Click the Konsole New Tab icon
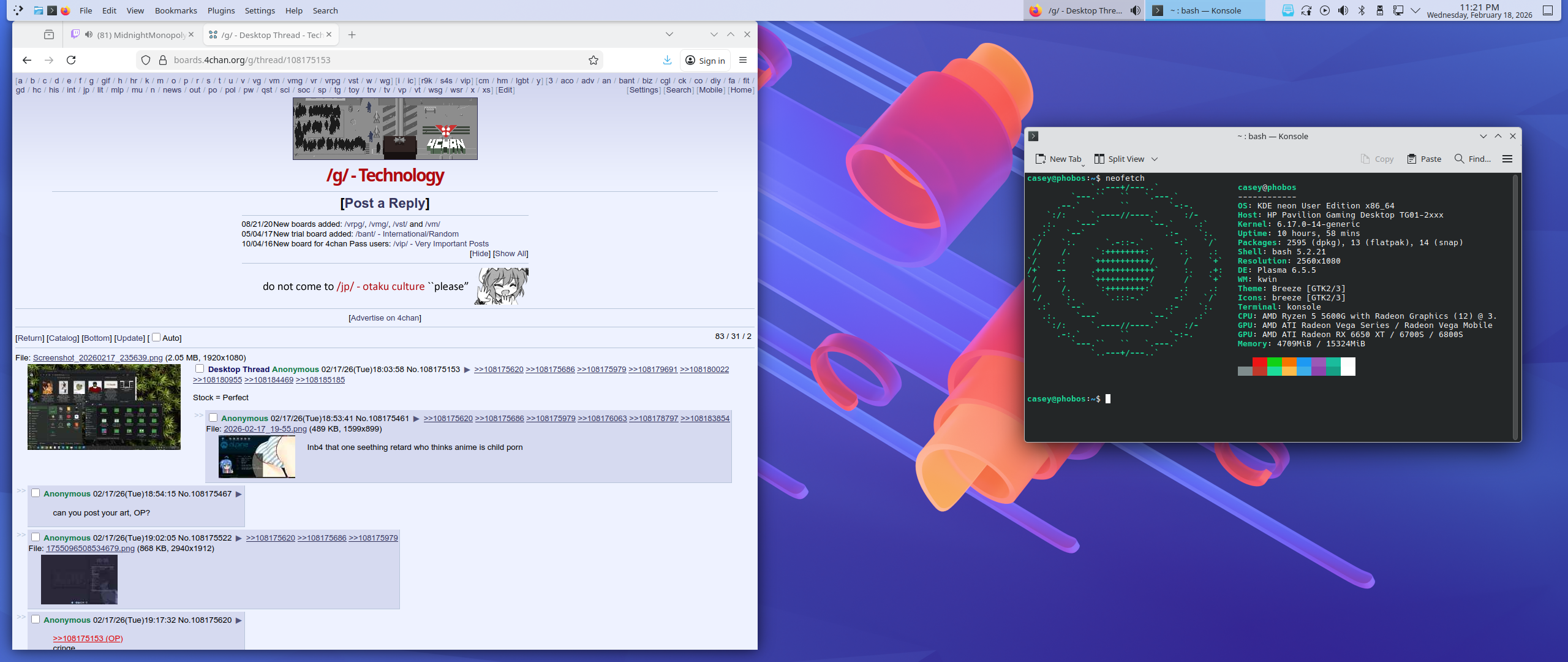1568x662 pixels. coord(1041,159)
